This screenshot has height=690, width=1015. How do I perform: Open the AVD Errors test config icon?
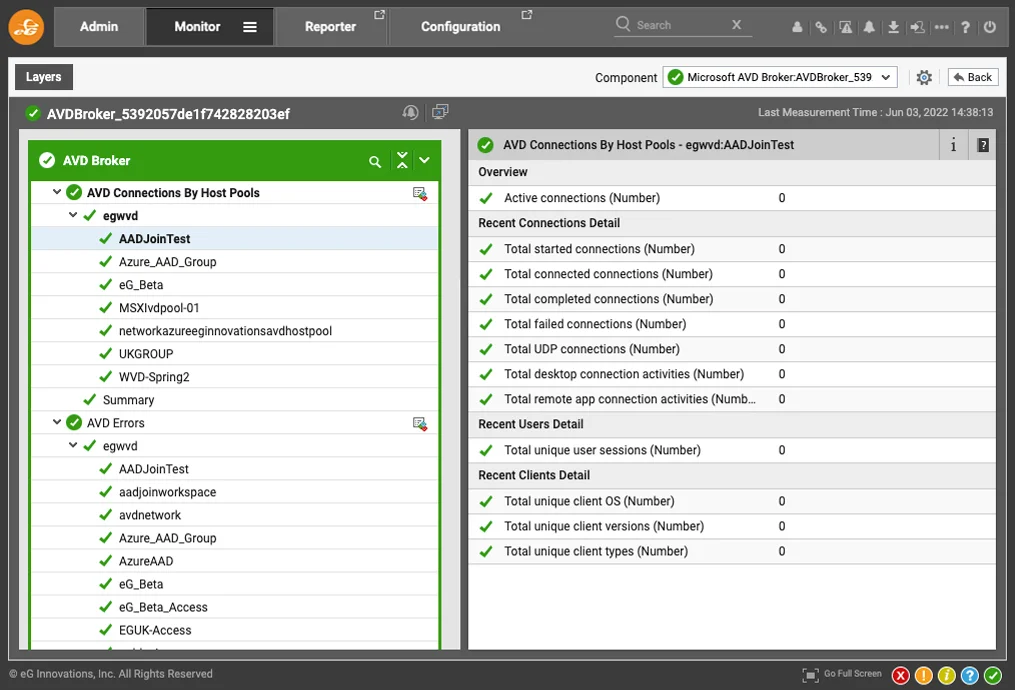[x=419, y=423]
